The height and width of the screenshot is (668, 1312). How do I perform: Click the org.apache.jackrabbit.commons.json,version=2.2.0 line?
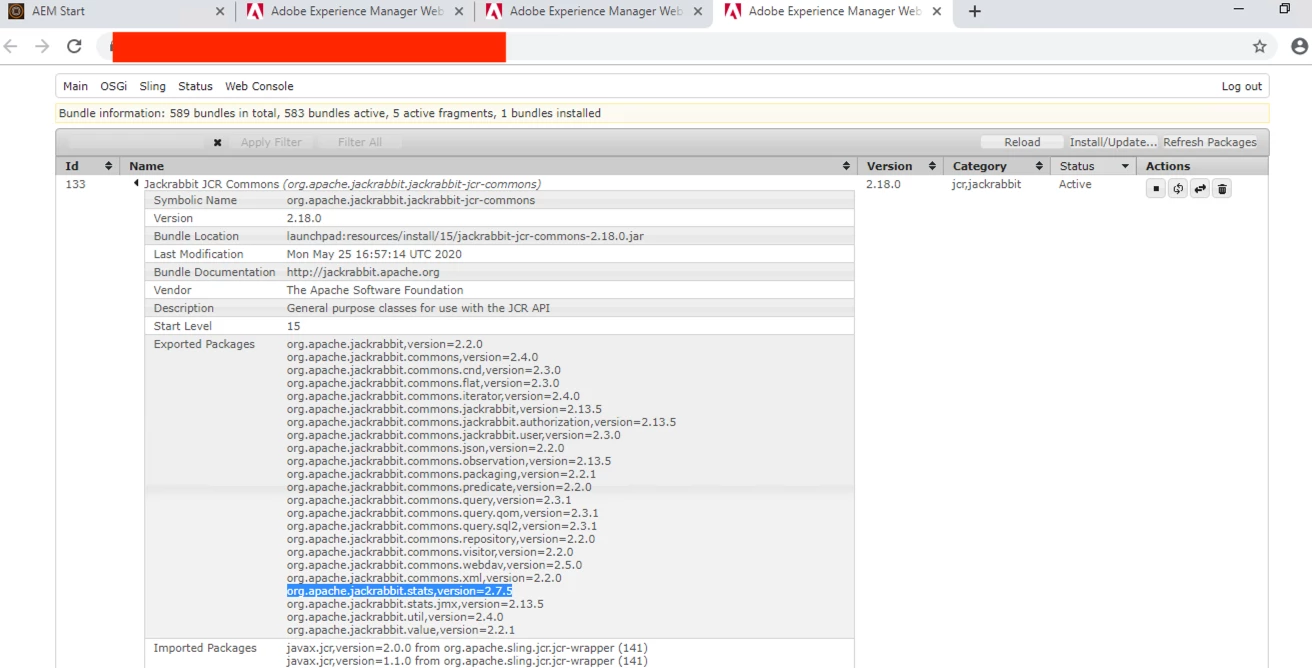(425, 448)
